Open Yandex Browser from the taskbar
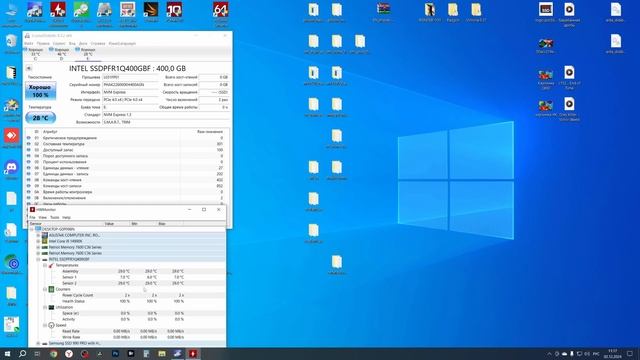This screenshot has height=360, width=640. [69, 354]
